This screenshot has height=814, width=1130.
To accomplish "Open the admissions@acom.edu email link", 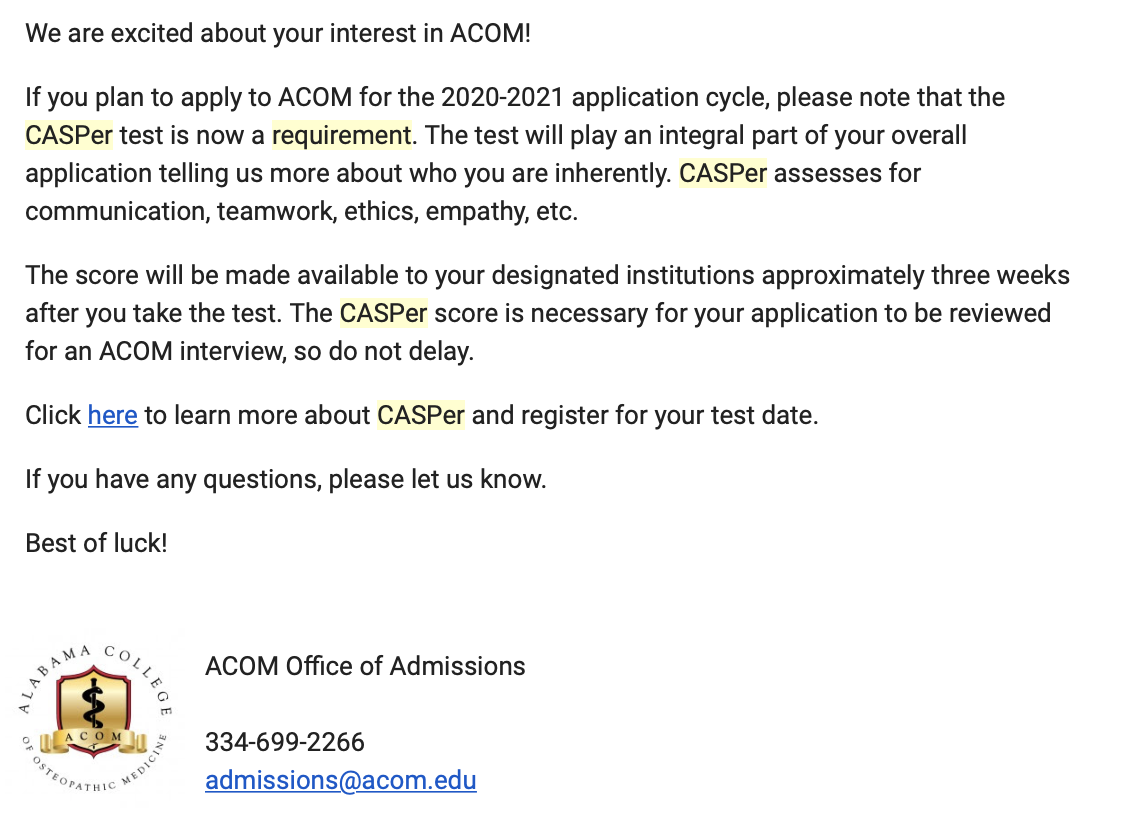I will click(340, 780).
